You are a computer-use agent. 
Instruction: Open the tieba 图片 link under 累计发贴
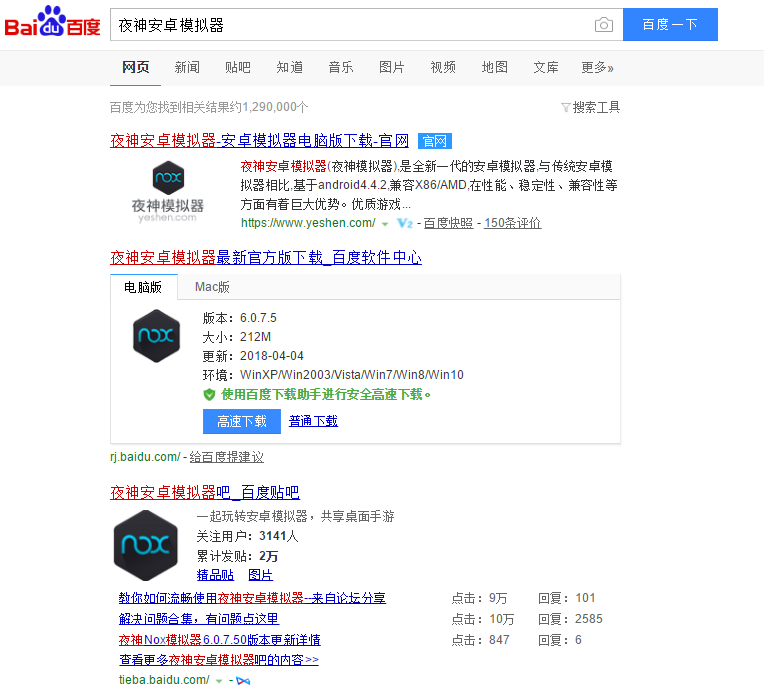(261, 575)
